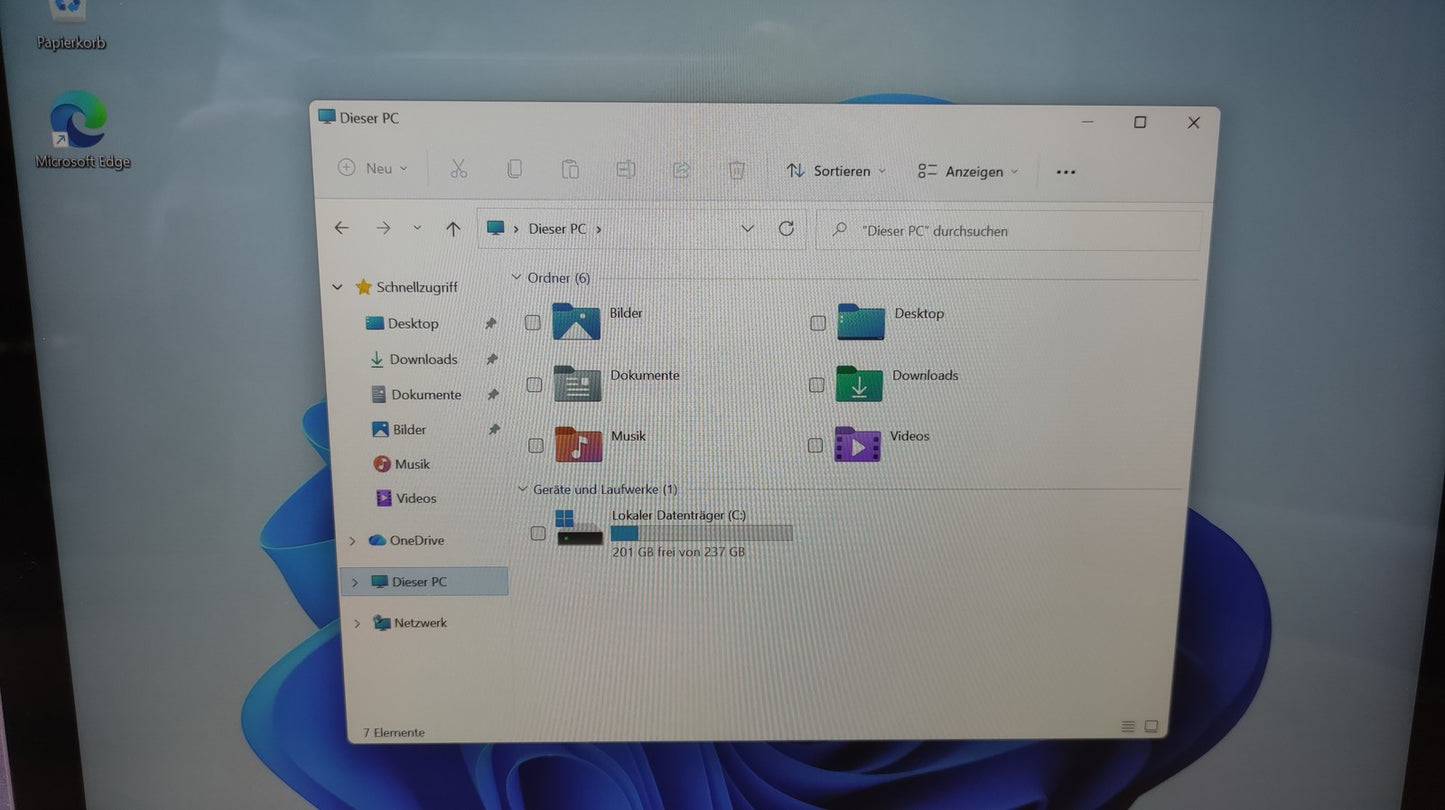
Task: Click the Share icon in toolbar
Action: tap(681, 170)
